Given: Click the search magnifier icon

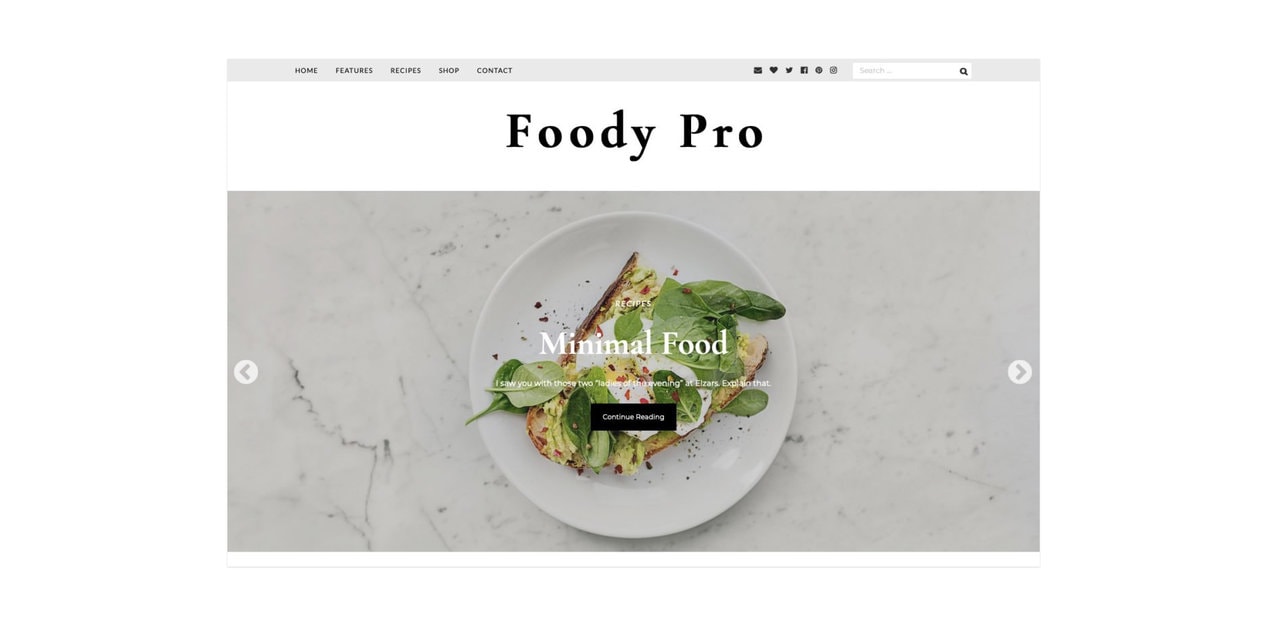Looking at the screenshot, I should [964, 71].
